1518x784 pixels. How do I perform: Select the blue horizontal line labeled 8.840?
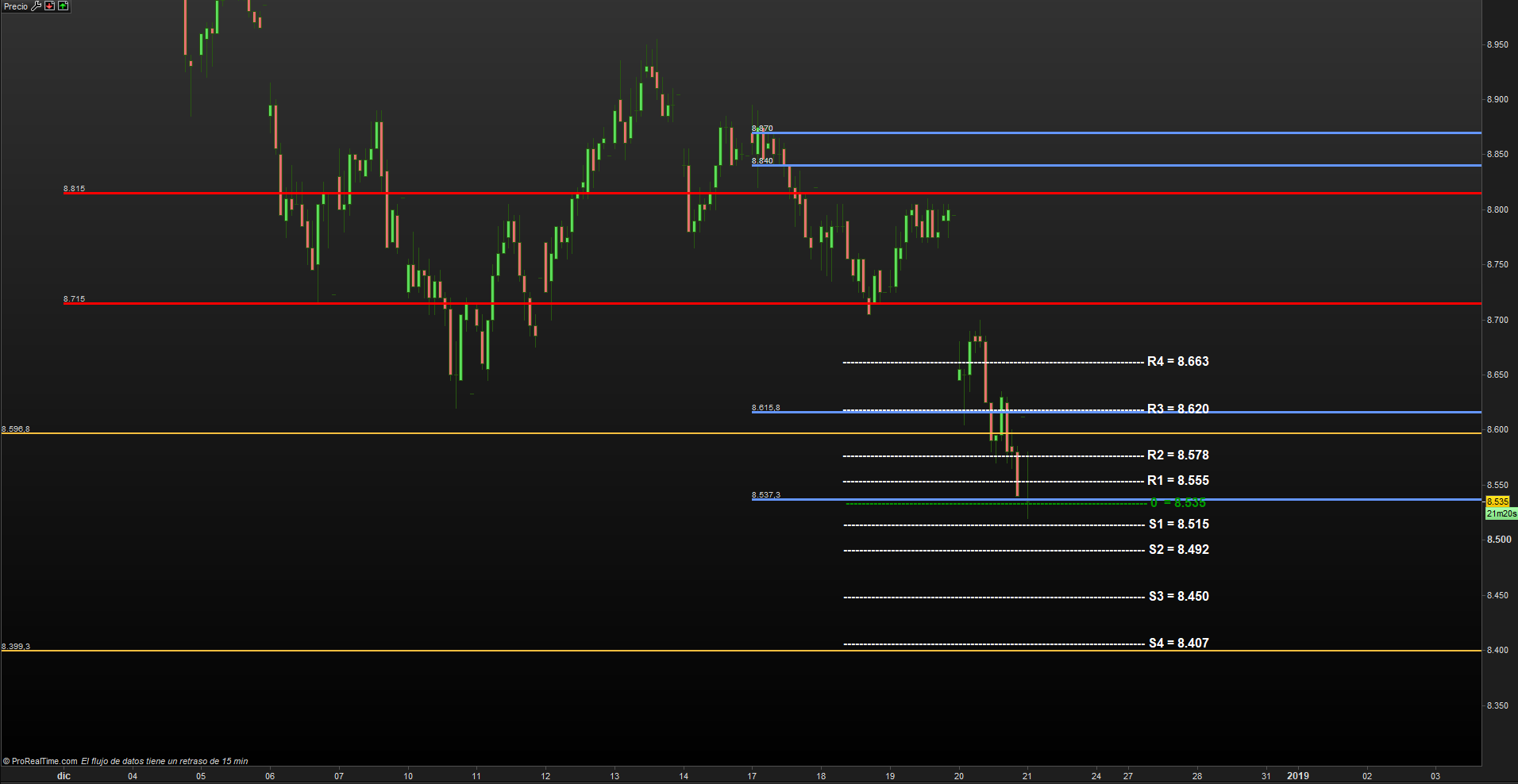[x=1112, y=165]
